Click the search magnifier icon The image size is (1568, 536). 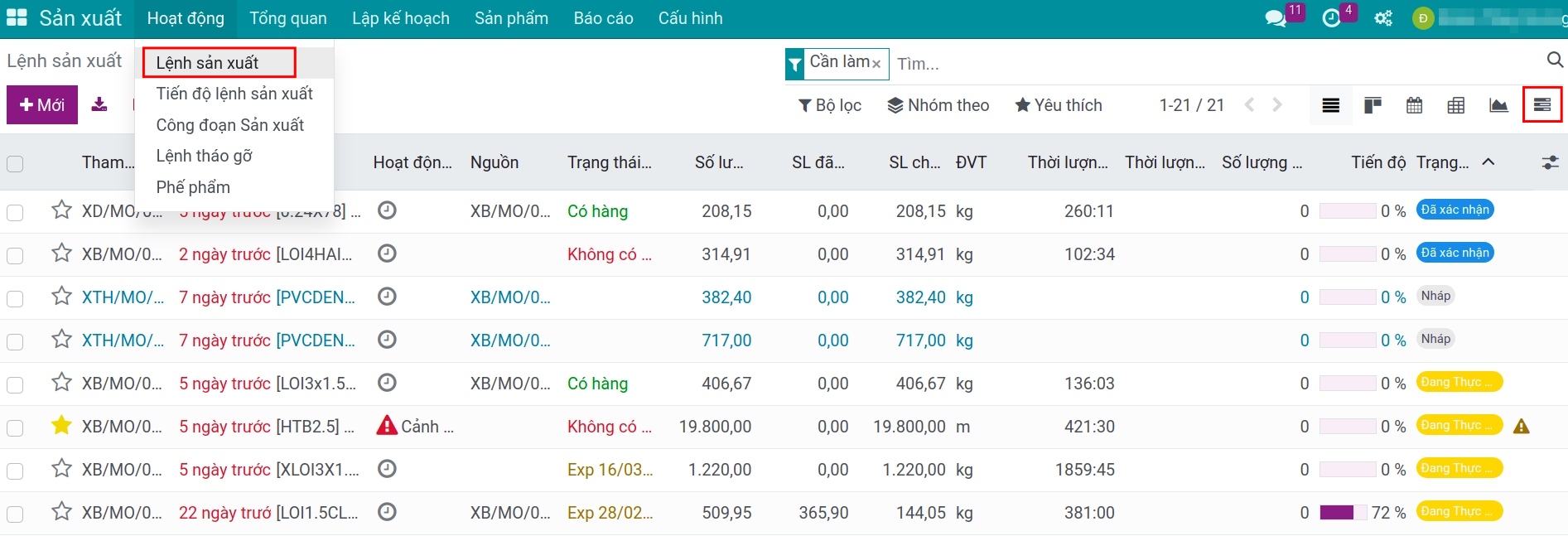[x=1555, y=60]
